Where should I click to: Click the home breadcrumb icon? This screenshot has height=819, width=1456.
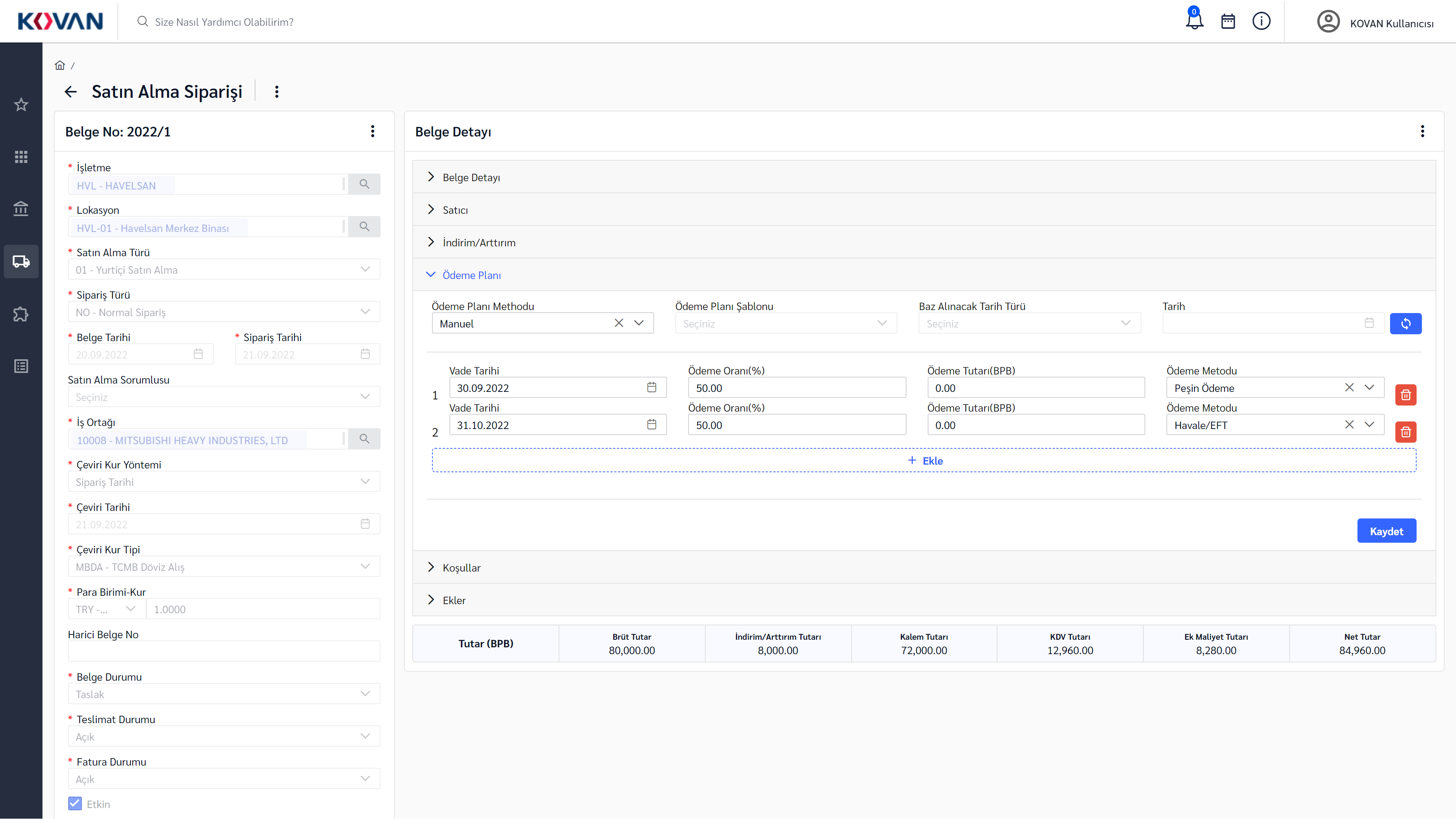(x=60, y=65)
